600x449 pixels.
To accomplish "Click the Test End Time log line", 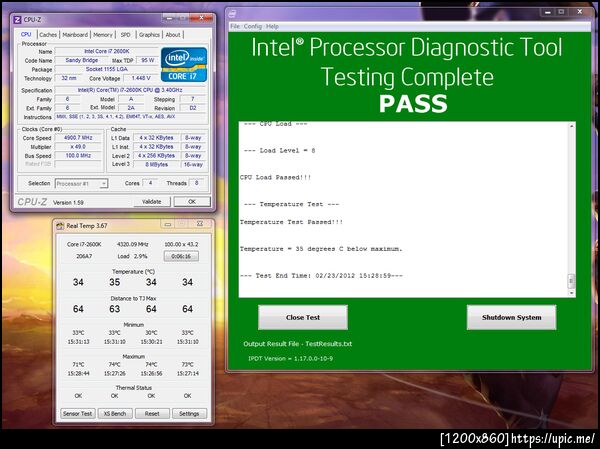I will tap(323, 276).
